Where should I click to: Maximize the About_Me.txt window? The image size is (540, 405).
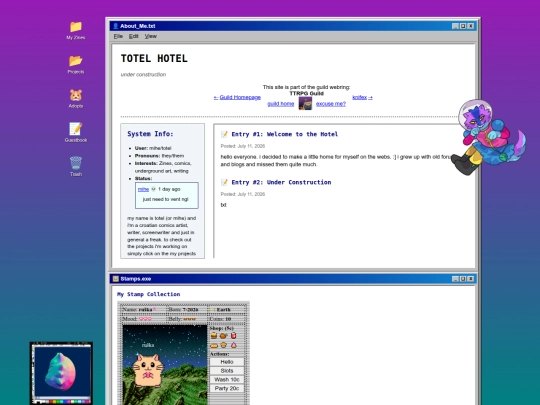463,26
